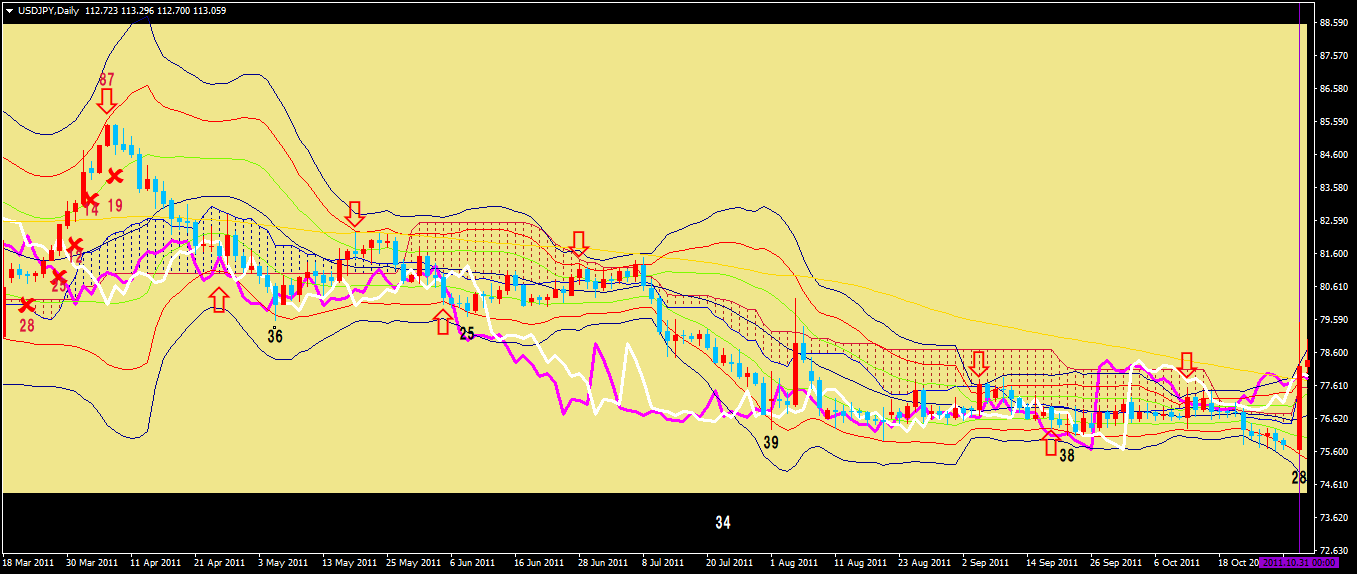Click the 82.590 price scale label

[1333, 220]
